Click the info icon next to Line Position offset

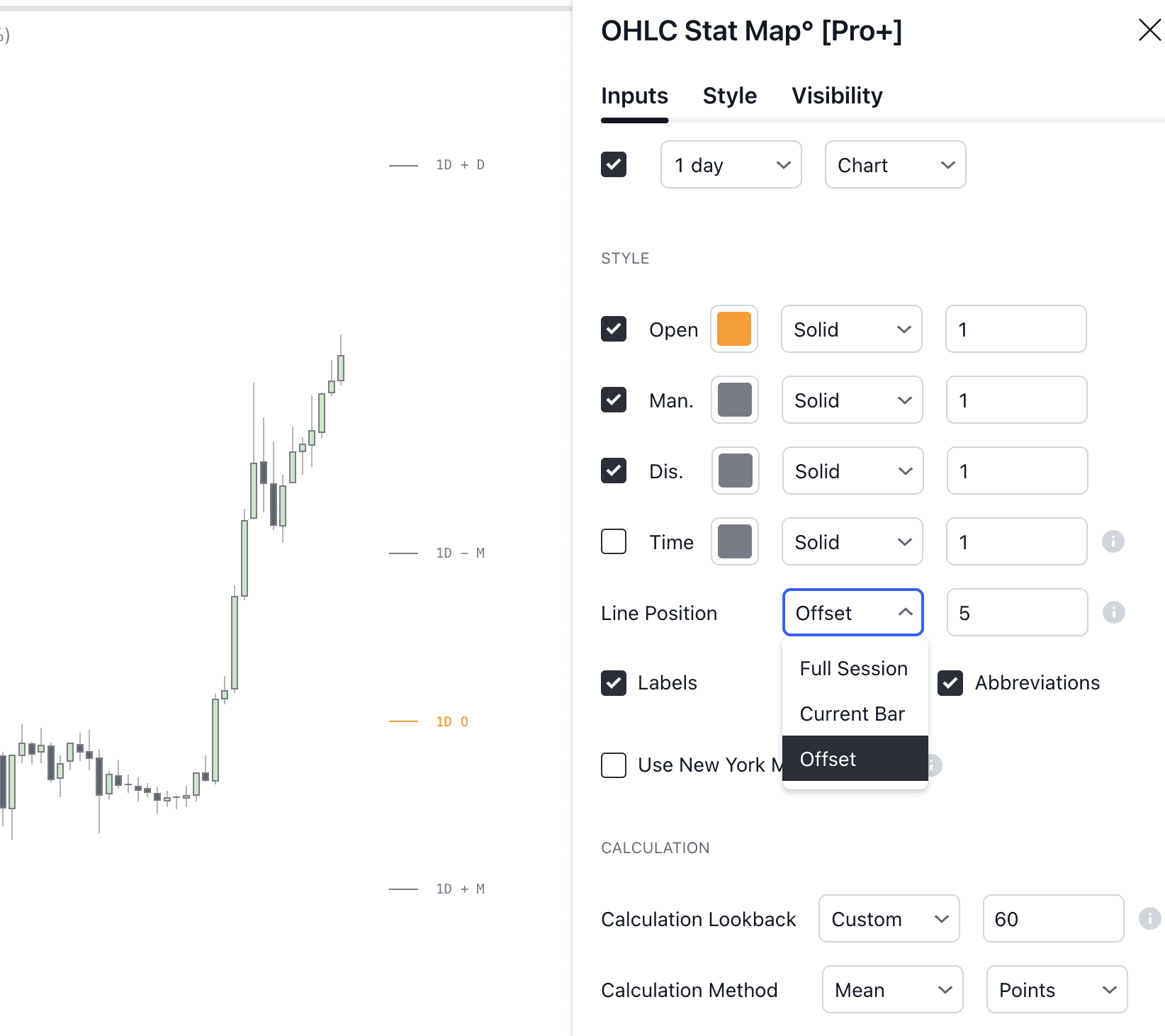click(1113, 612)
